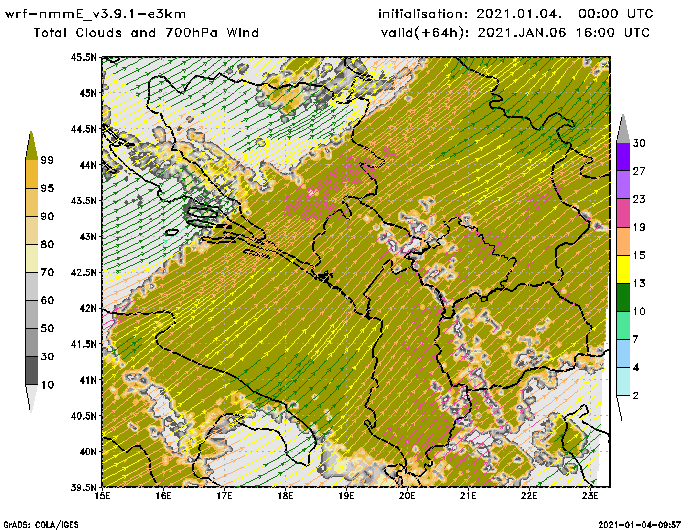The height and width of the screenshot is (530, 700).
Task: Pick the orange 15–19 wind speed swatch
Action: coord(623,241)
